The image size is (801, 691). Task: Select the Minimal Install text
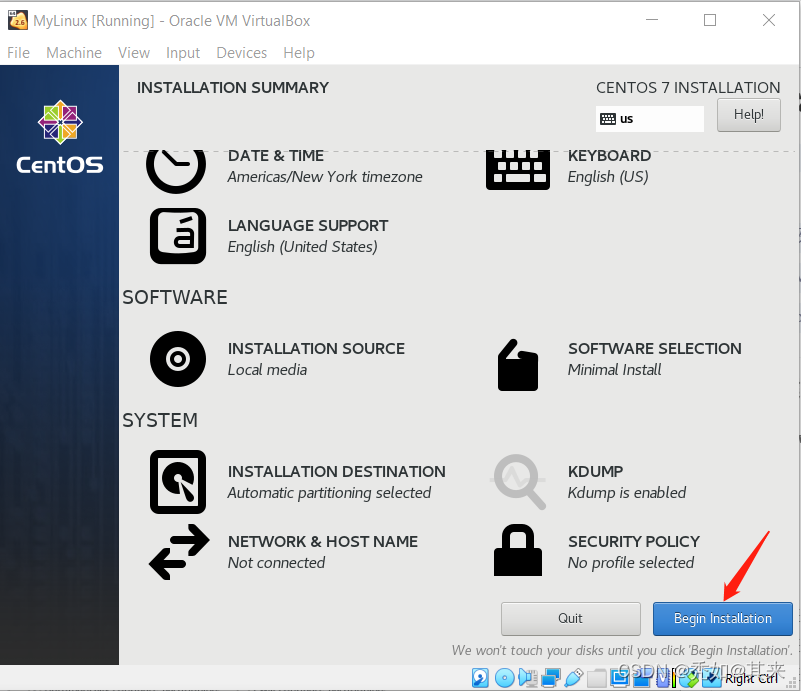click(x=615, y=370)
